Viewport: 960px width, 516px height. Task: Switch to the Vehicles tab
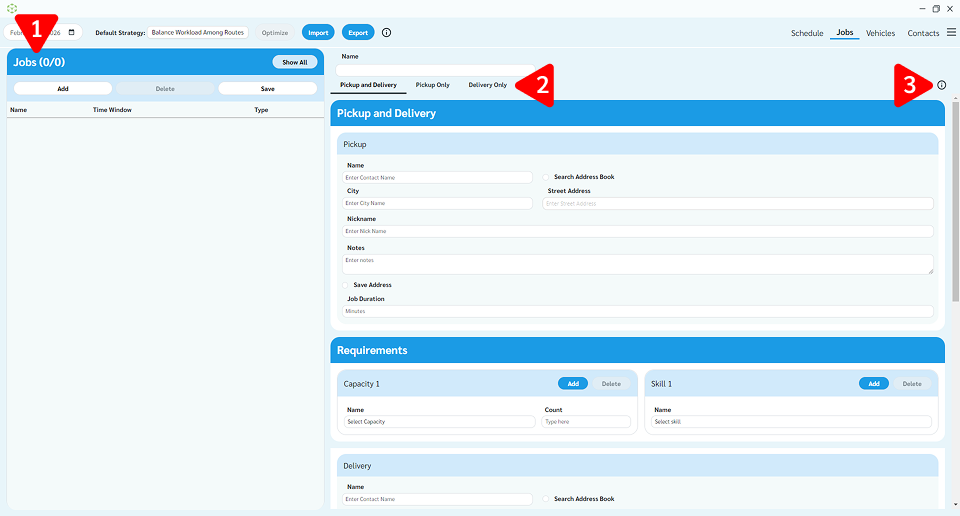click(x=880, y=33)
